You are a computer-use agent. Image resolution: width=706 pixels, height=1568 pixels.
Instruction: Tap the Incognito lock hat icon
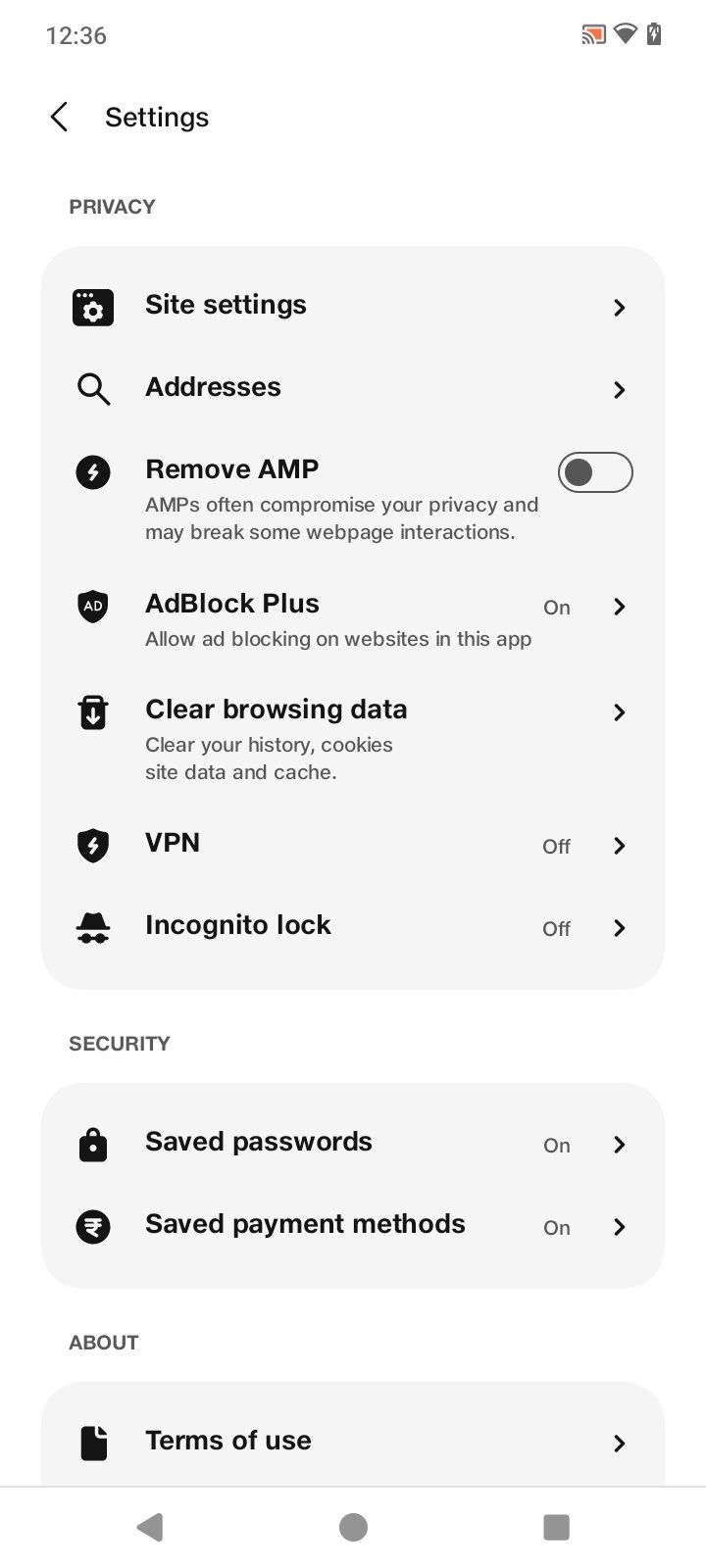click(93, 927)
